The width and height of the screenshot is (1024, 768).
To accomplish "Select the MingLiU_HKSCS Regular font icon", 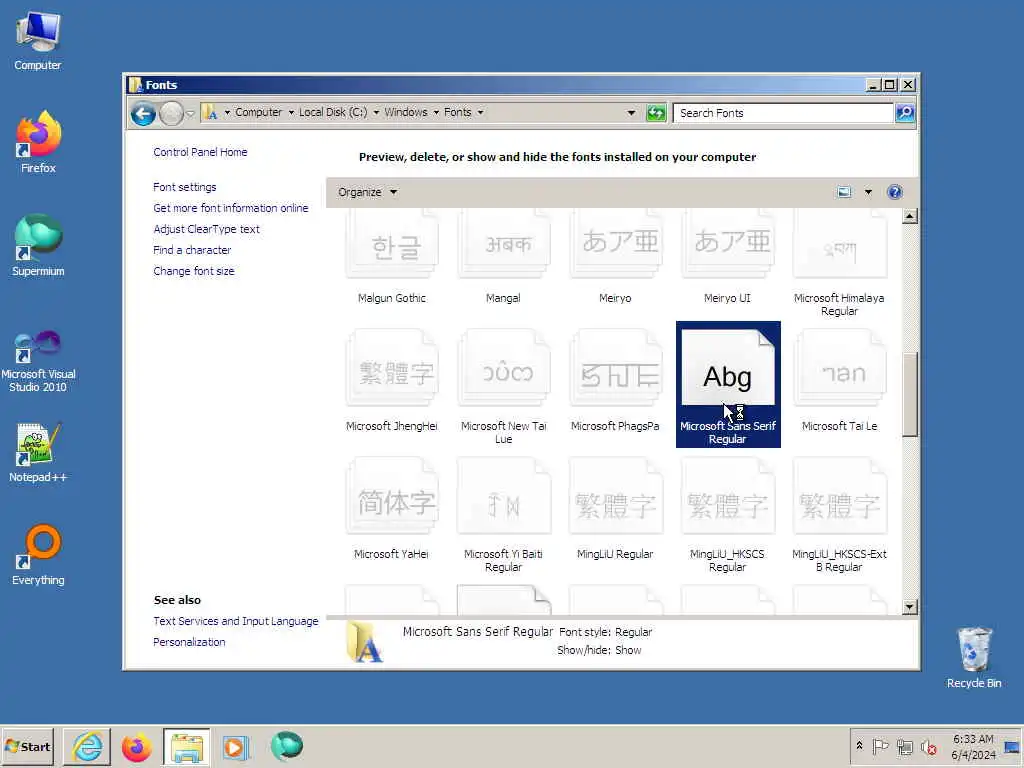I will (728, 497).
